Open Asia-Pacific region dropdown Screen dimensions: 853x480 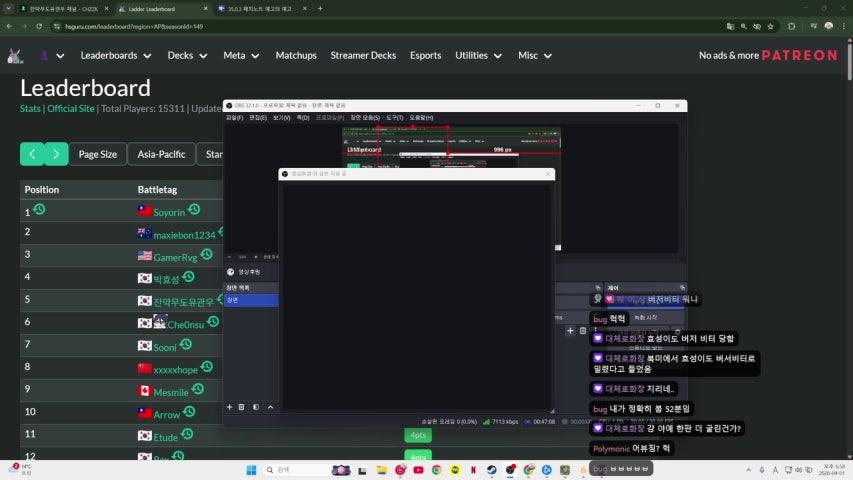click(x=161, y=154)
